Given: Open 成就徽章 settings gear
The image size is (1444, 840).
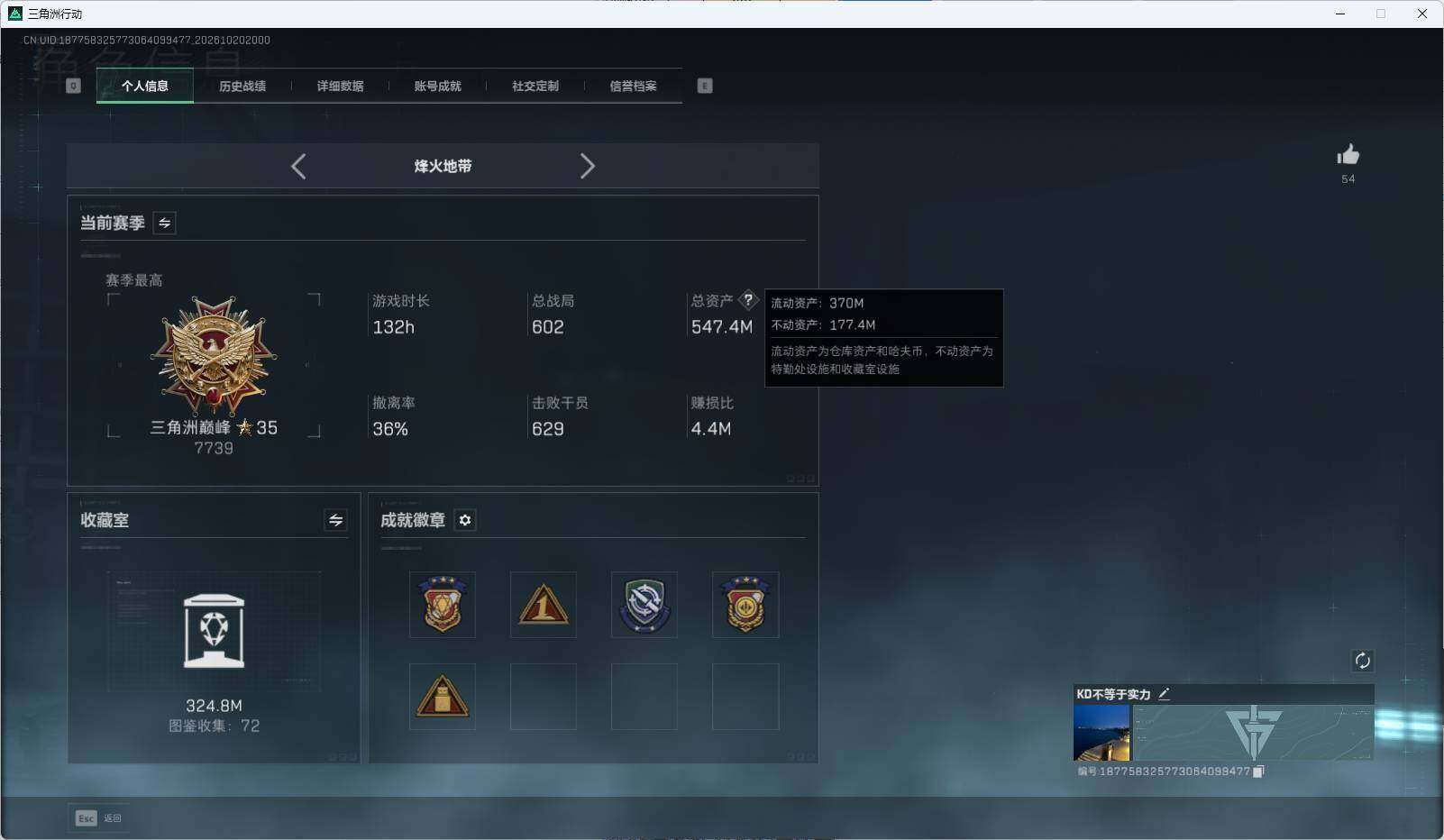Looking at the screenshot, I should tap(465, 520).
